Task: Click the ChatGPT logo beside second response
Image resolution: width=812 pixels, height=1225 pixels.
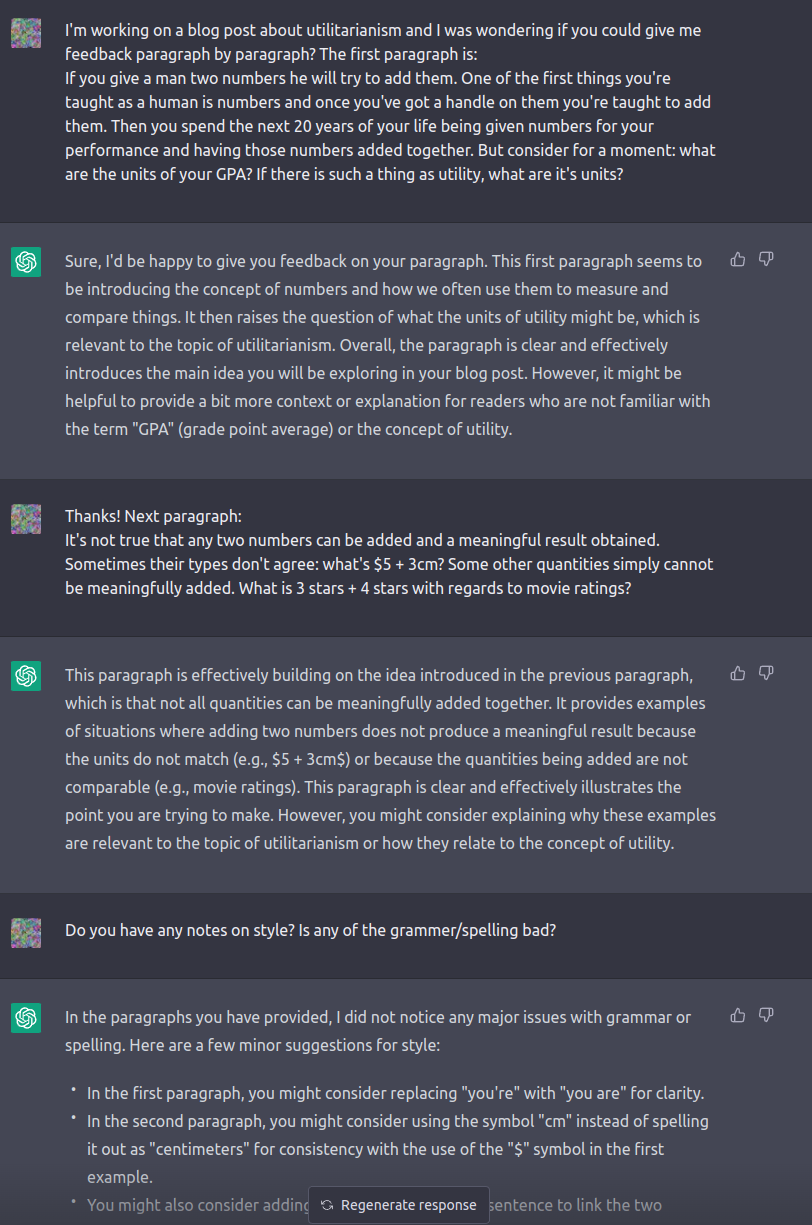Action: [x=26, y=676]
